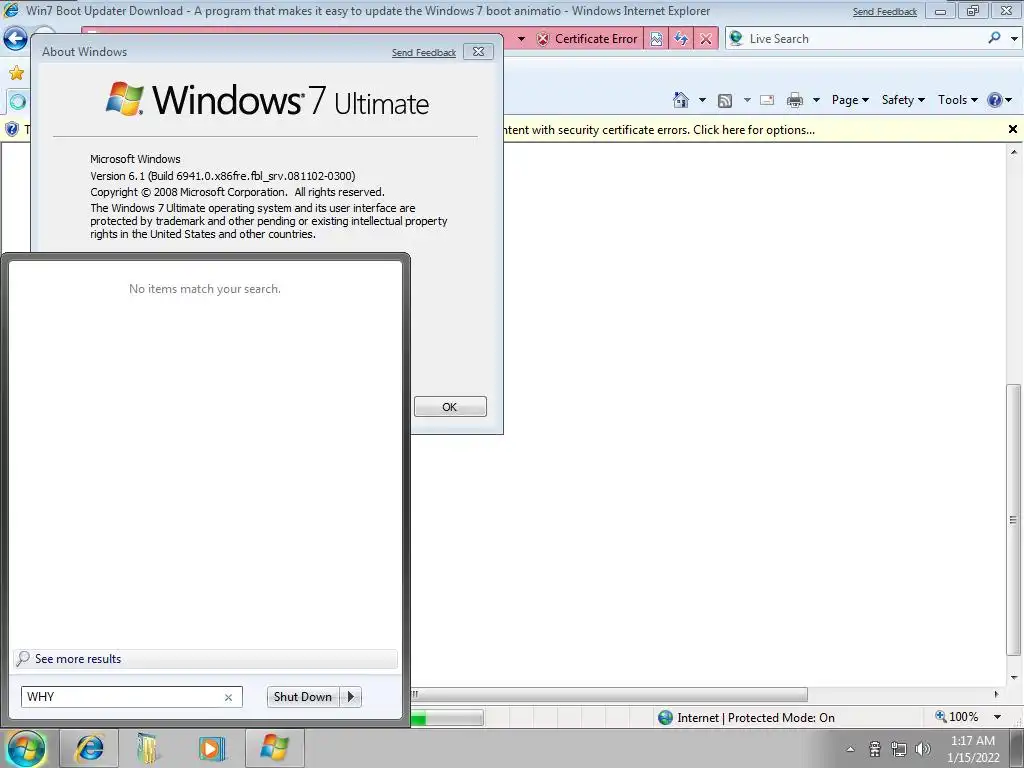1024x768 pixels.
Task: Click No items match your search text
Action: pos(205,289)
